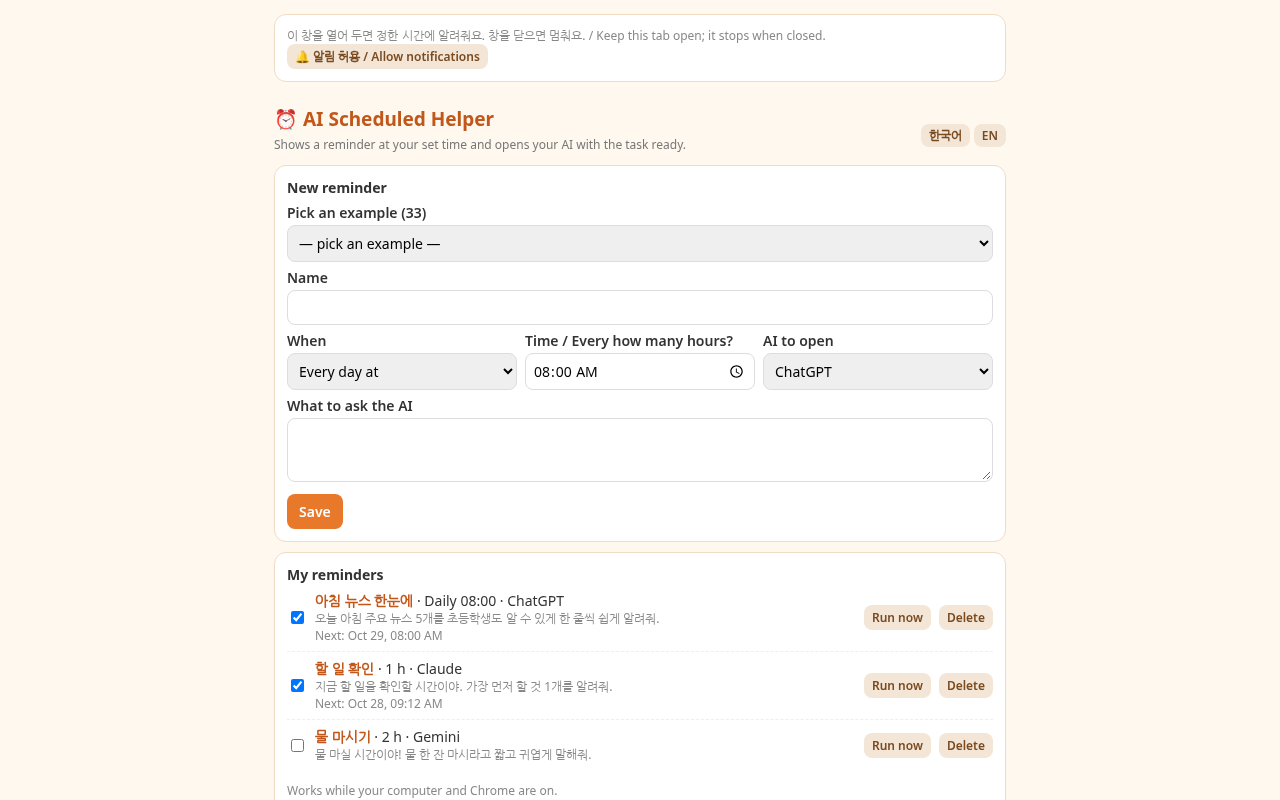
Task: Open the Pick an example dropdown
Action: [640, 243]
